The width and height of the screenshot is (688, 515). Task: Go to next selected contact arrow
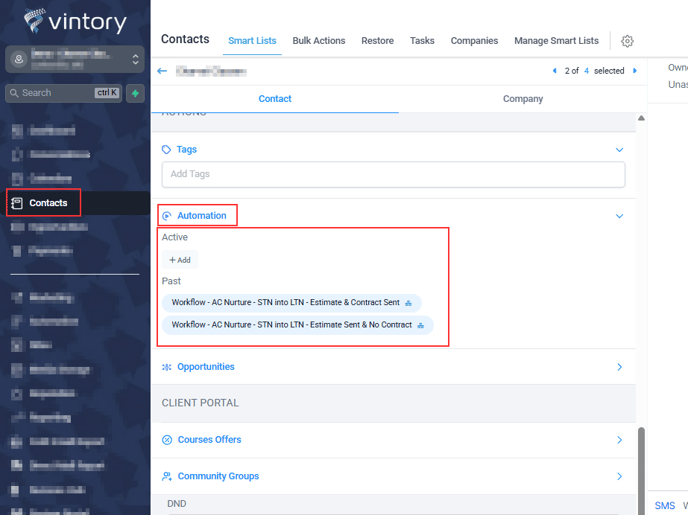click(634, 71)
